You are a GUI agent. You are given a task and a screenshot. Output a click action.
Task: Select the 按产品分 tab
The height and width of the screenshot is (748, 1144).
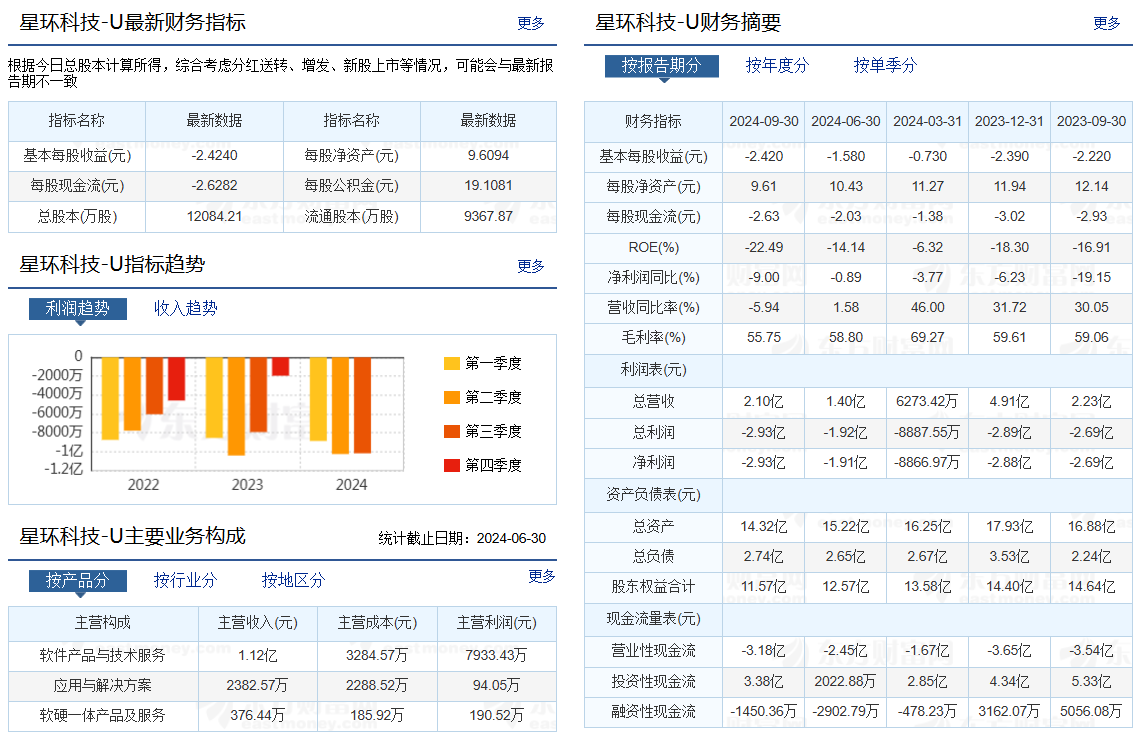(78, 581)
